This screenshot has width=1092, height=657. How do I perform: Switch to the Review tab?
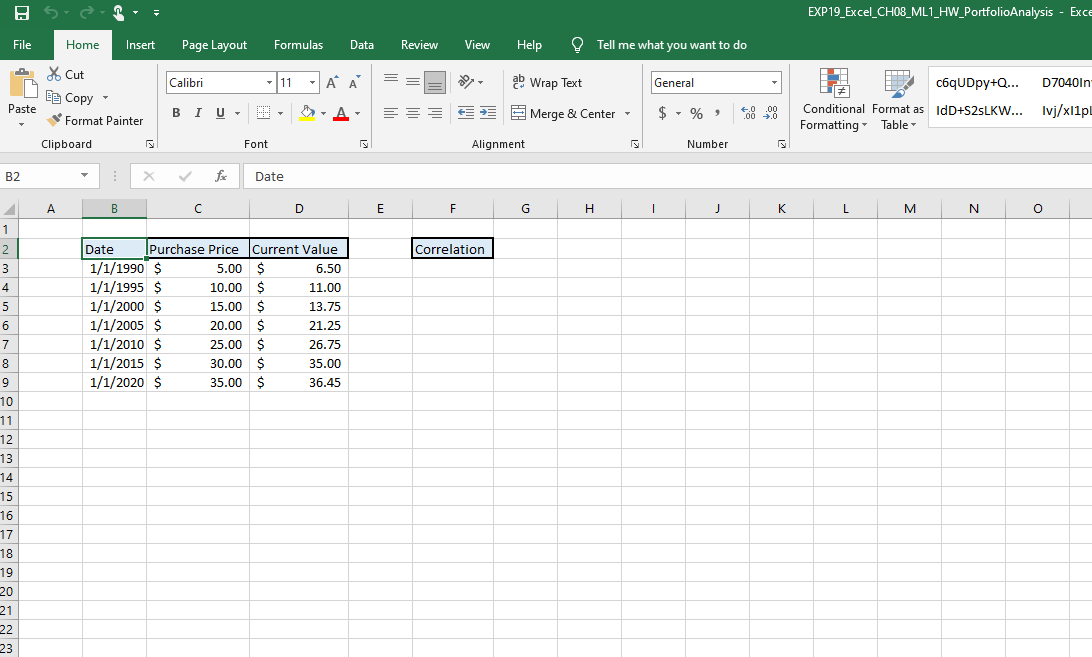tap(419, 45)
